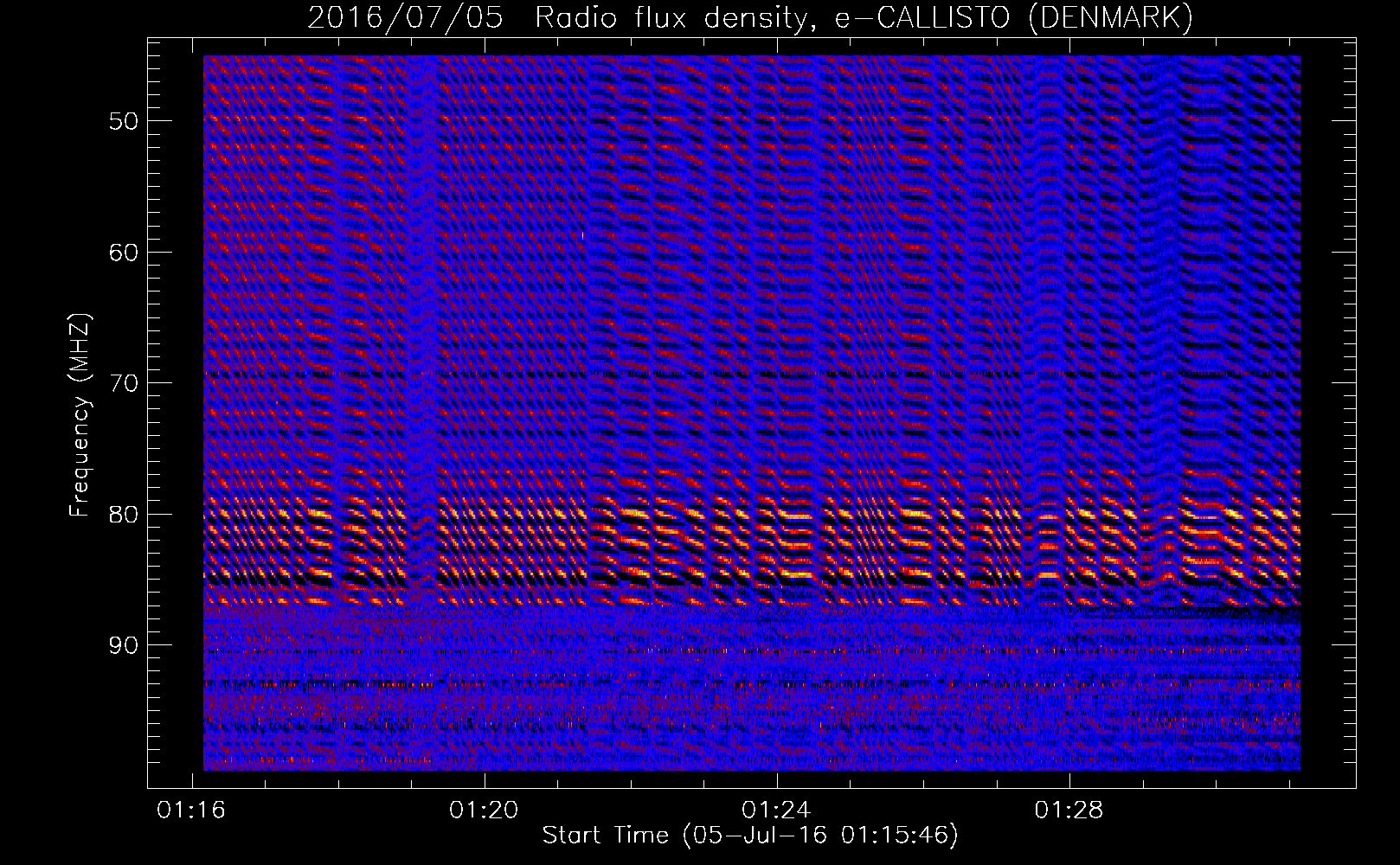1400x865 pixels.
Task: Click the plot title "2016/07/05 Radio flux density, e-CALLISTO (DENMARK)"
Action: [x=750, y=18]
